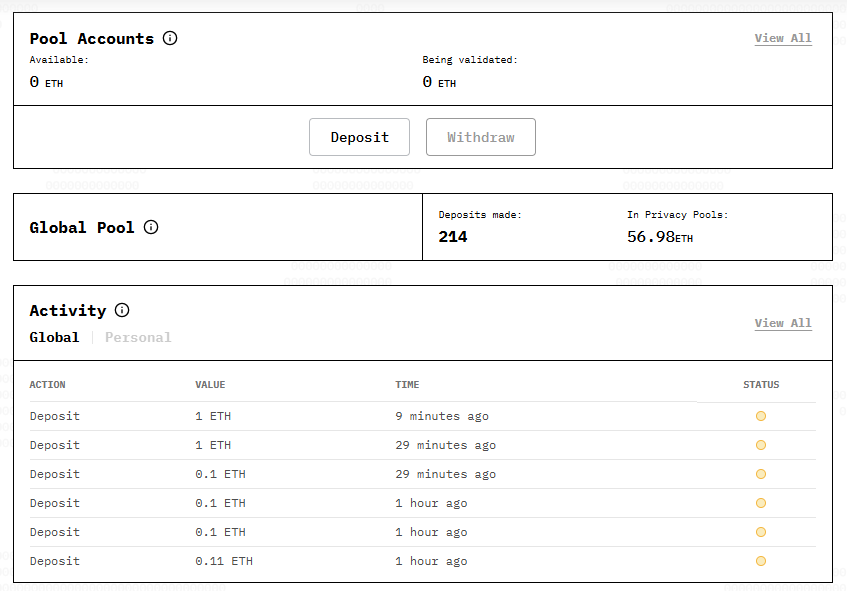847x591 pixels.
Task: Open View All in Activity section
Action: pos(782,323)
